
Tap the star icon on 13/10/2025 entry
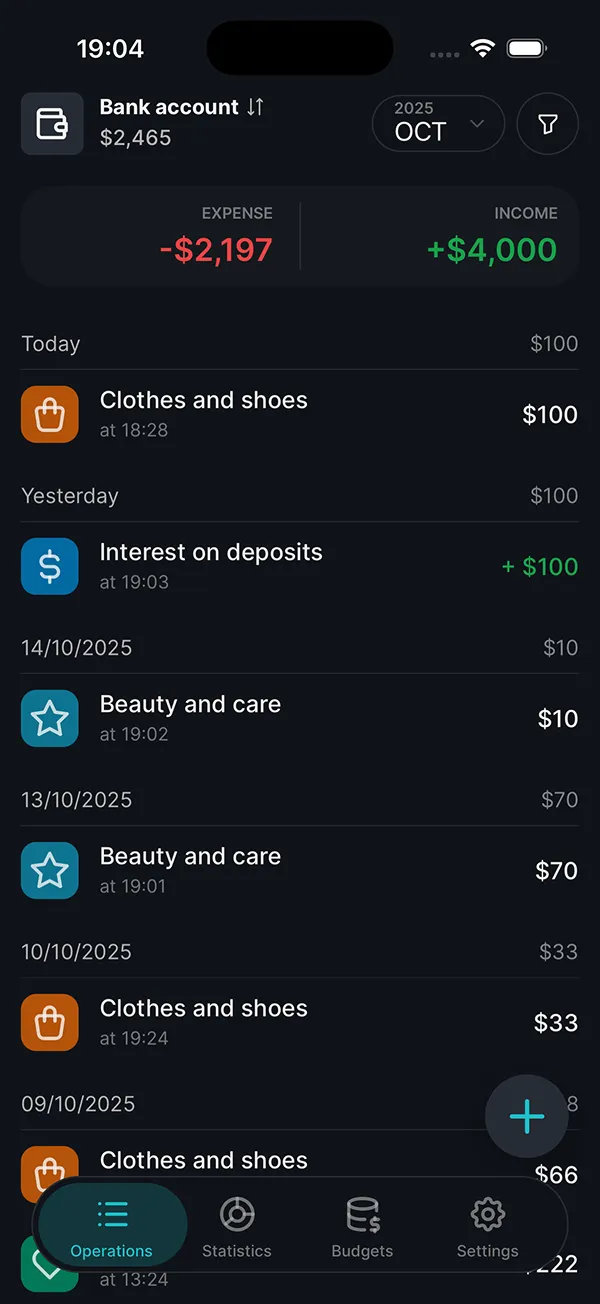[x=50, y=870]
